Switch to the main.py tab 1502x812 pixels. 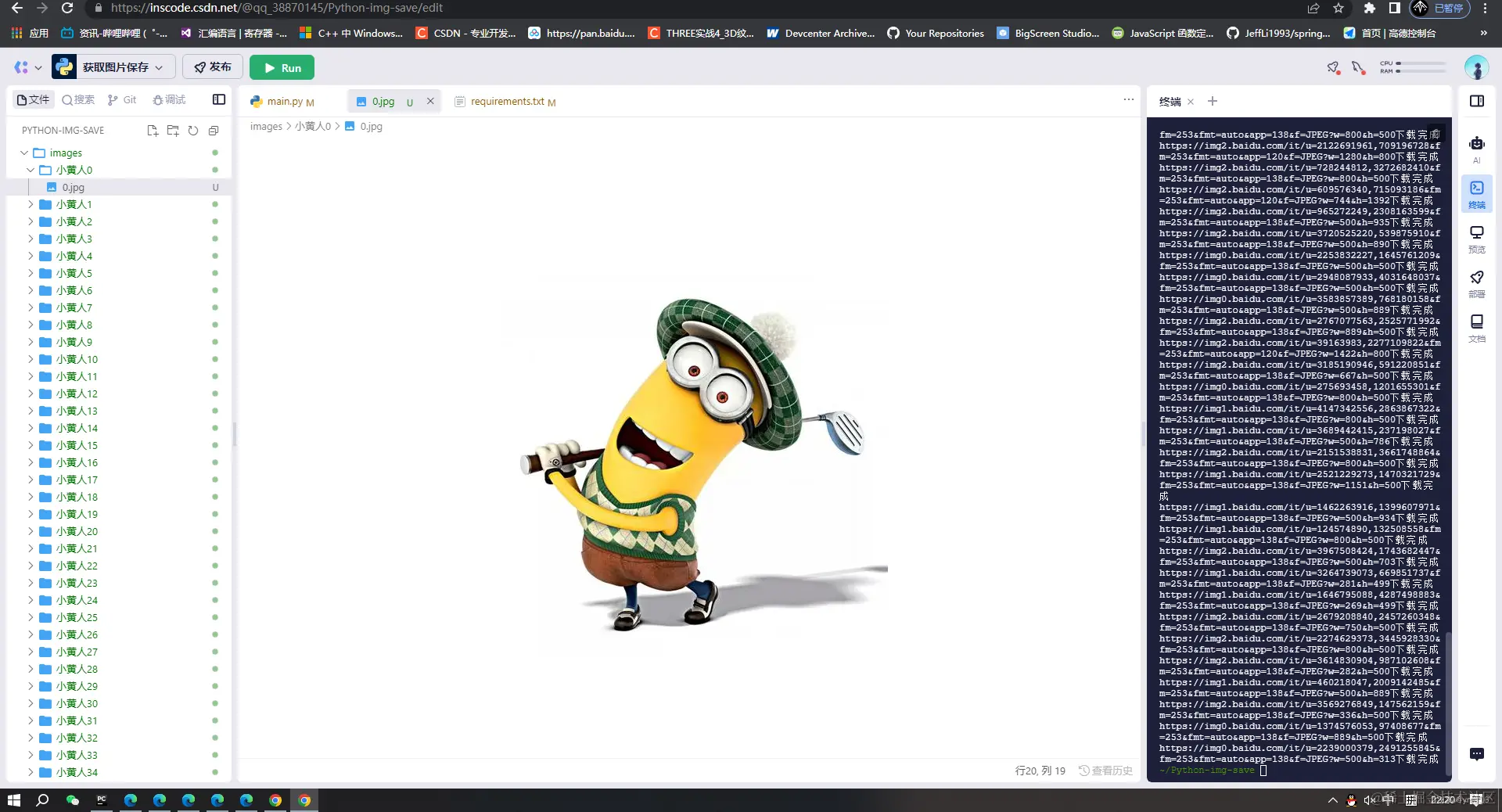(x=286, y=101)
